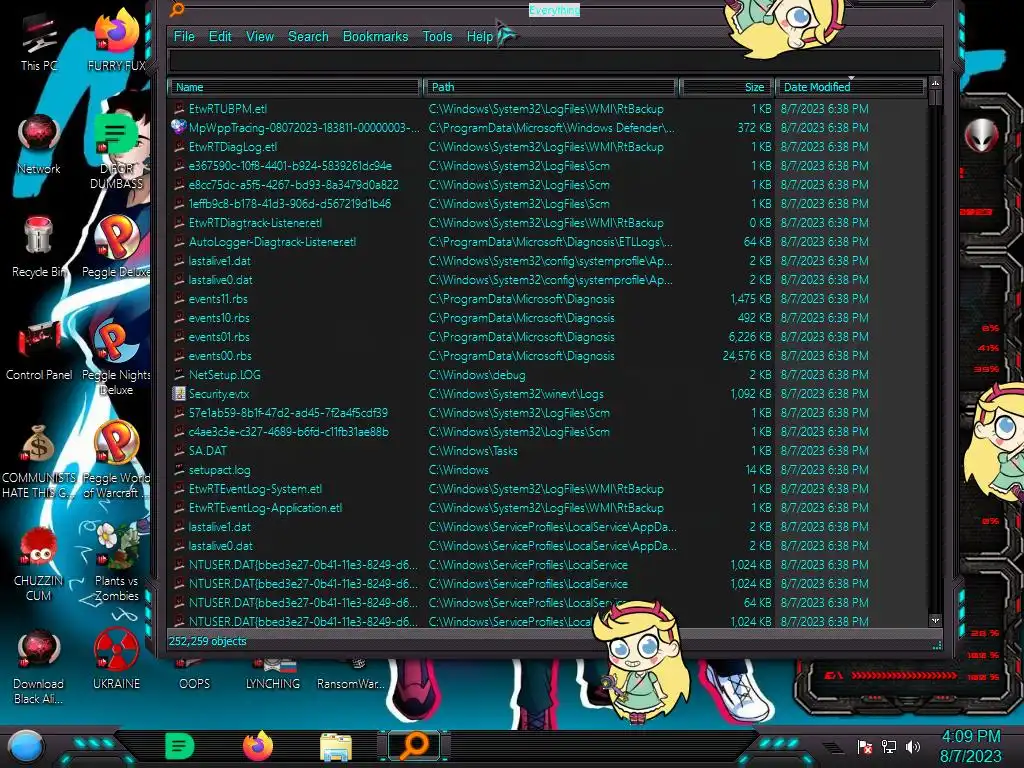The height and width of the screenshot is (768, 1024).
Task: Click the scrollbar up arrow in results list
Action: (x=935, y=84)
